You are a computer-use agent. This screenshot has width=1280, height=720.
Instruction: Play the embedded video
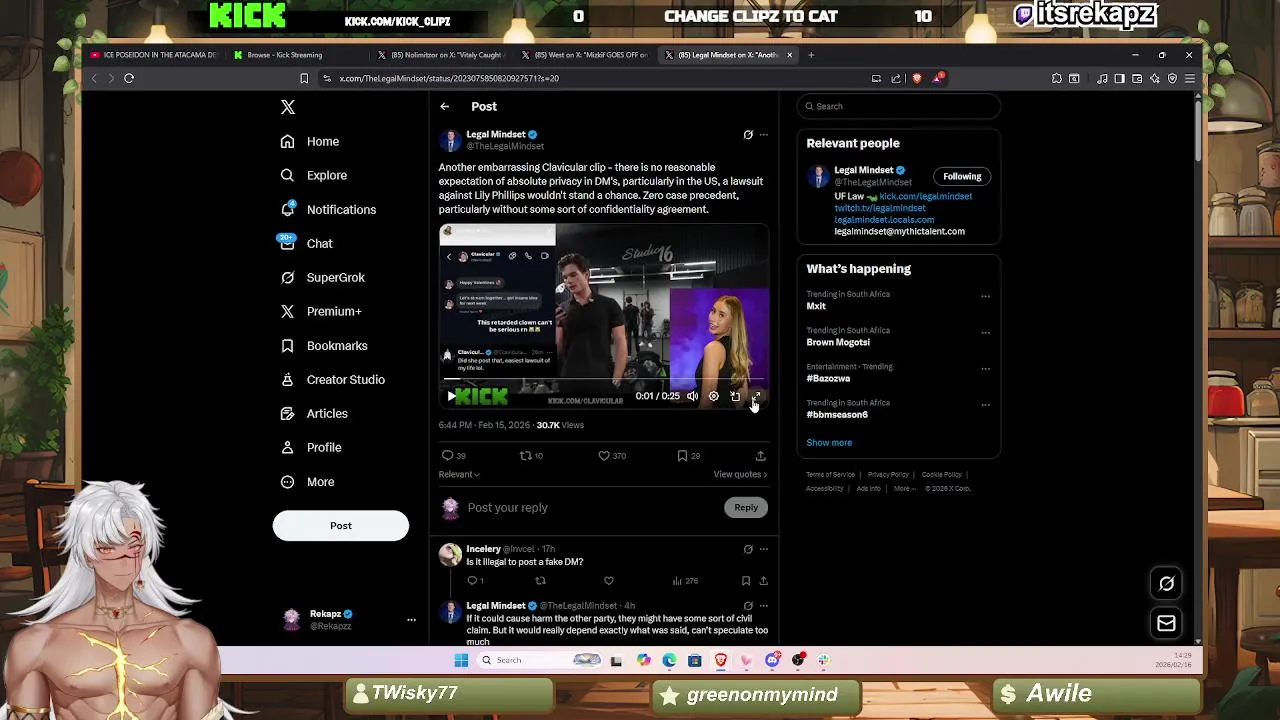451,396
